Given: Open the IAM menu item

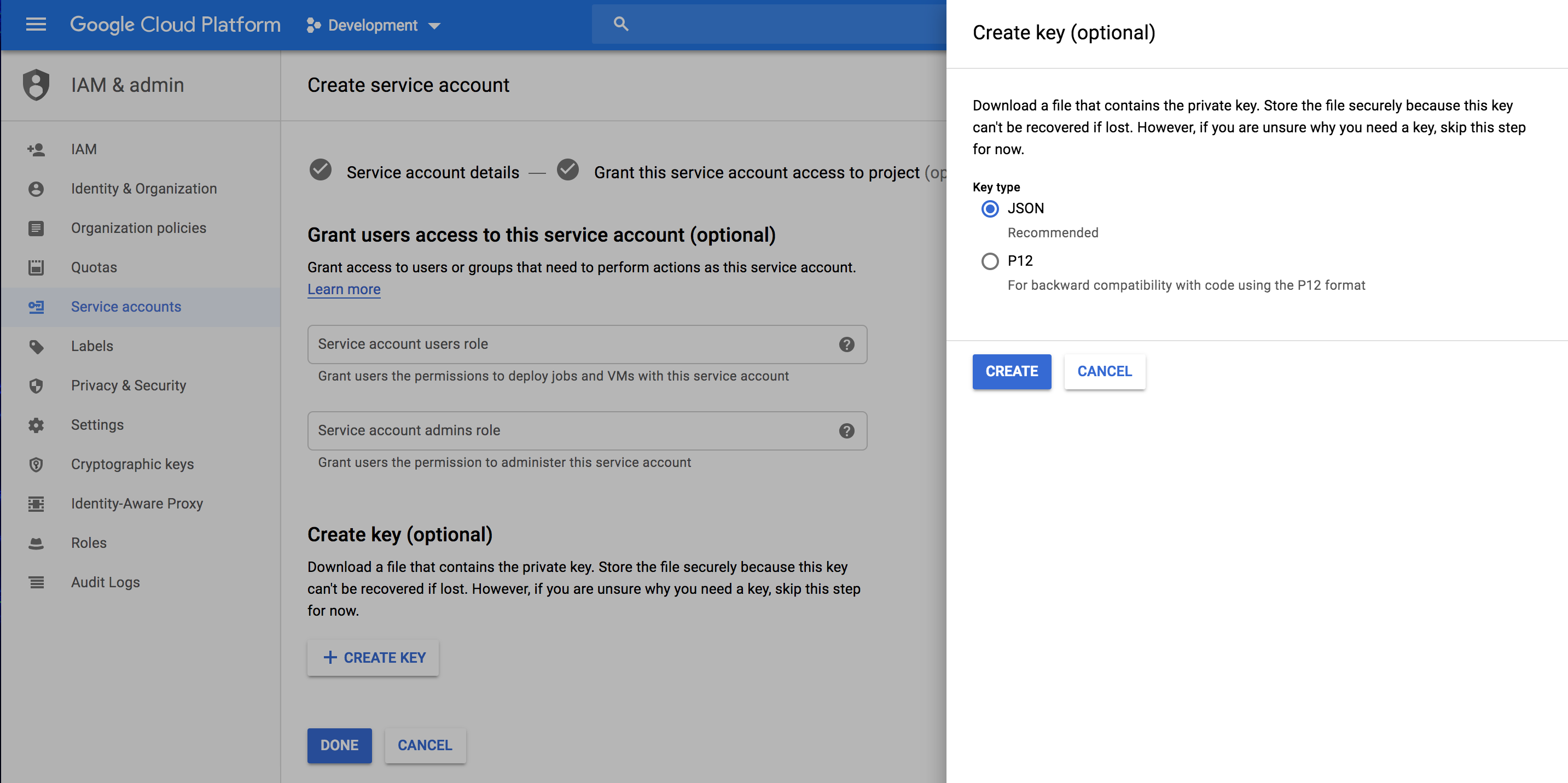Looking at the screenshot, I should pos(141,149).
